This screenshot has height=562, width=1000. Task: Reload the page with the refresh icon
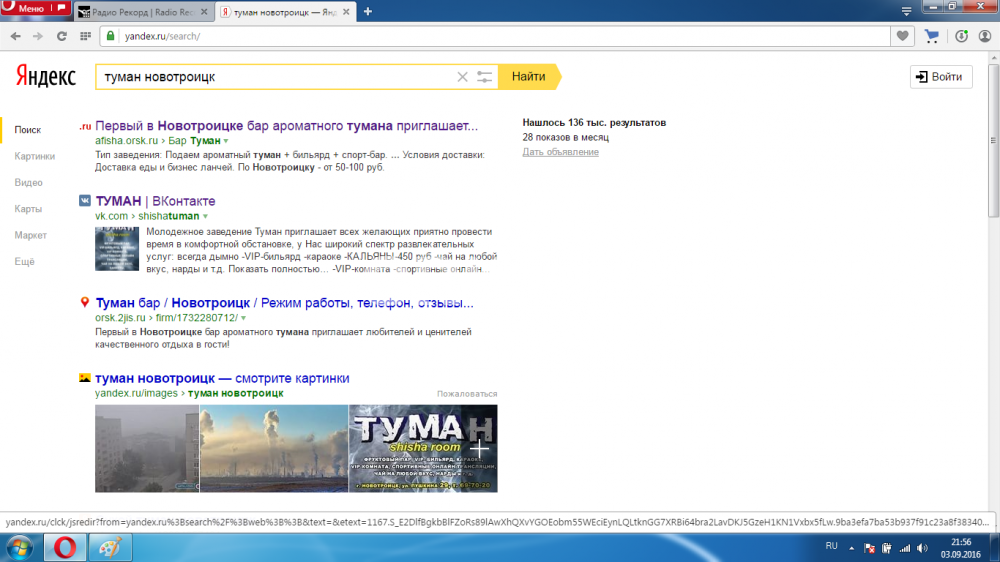pyautogui.click(x=61, y=36)
